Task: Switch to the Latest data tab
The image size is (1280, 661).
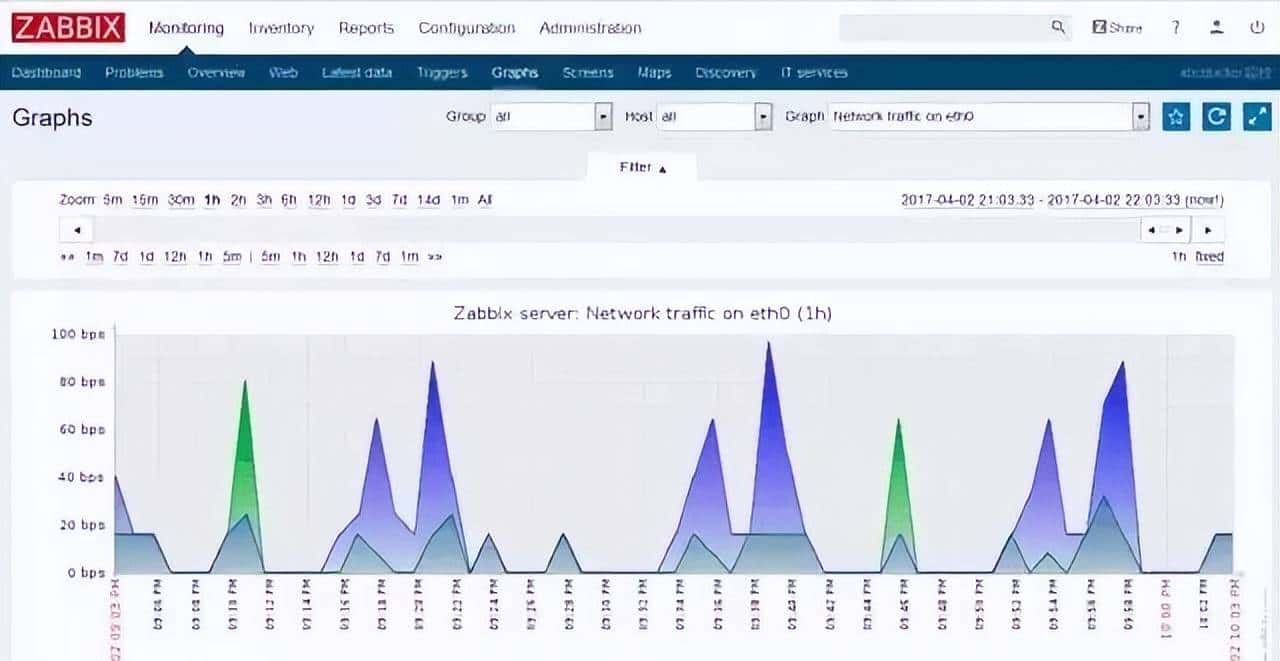Action: (356, 73)
